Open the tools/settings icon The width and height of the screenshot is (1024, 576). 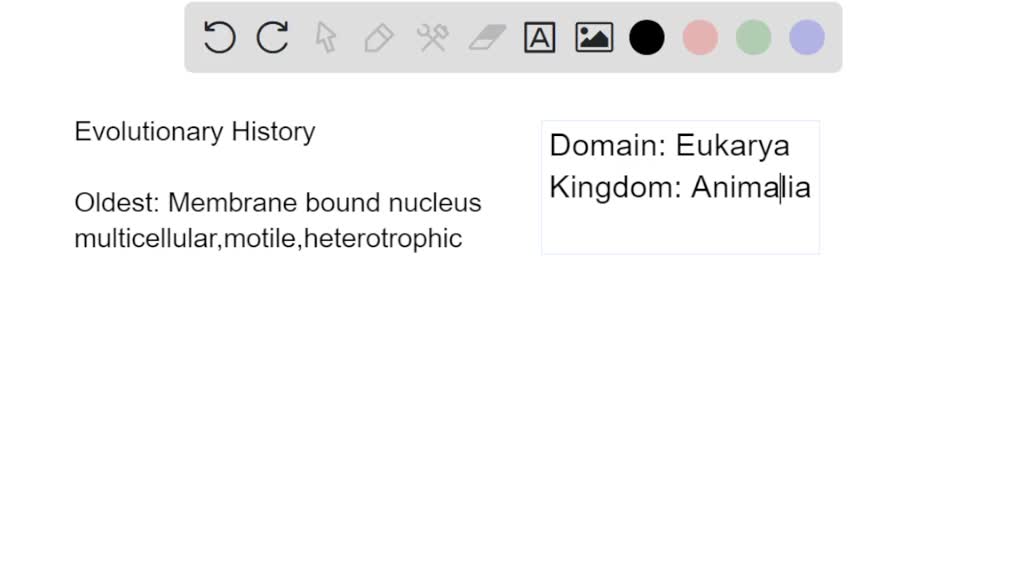point(432,37)
